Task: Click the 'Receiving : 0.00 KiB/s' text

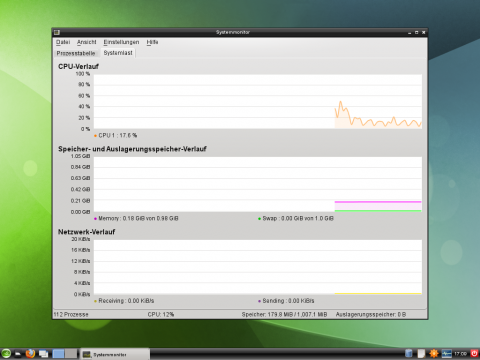Action: click(x=126, y=301)
